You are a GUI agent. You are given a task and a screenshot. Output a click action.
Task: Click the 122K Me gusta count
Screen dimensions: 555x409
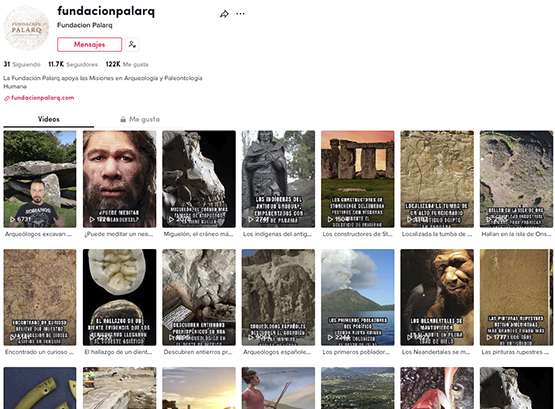tap(127, 64)
